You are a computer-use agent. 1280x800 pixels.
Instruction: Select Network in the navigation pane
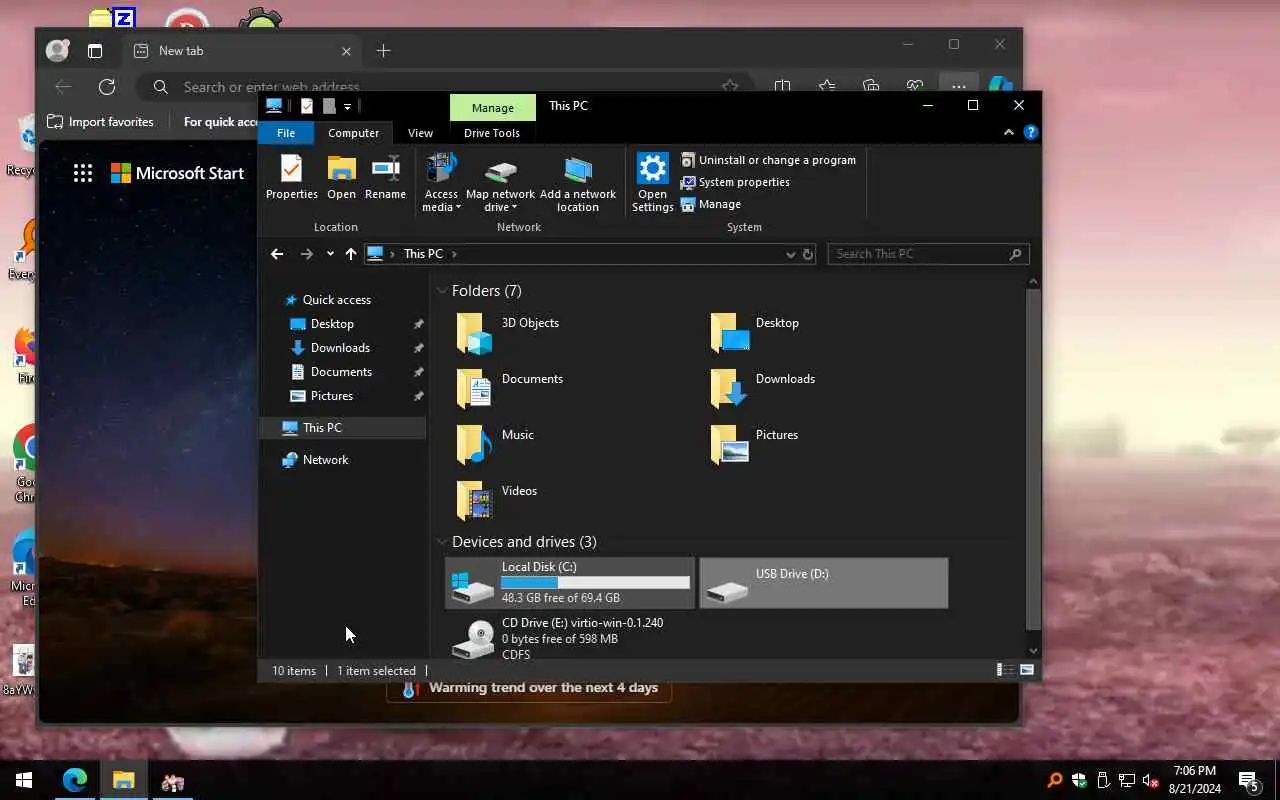pyautogui.click(x=325, y=460)
